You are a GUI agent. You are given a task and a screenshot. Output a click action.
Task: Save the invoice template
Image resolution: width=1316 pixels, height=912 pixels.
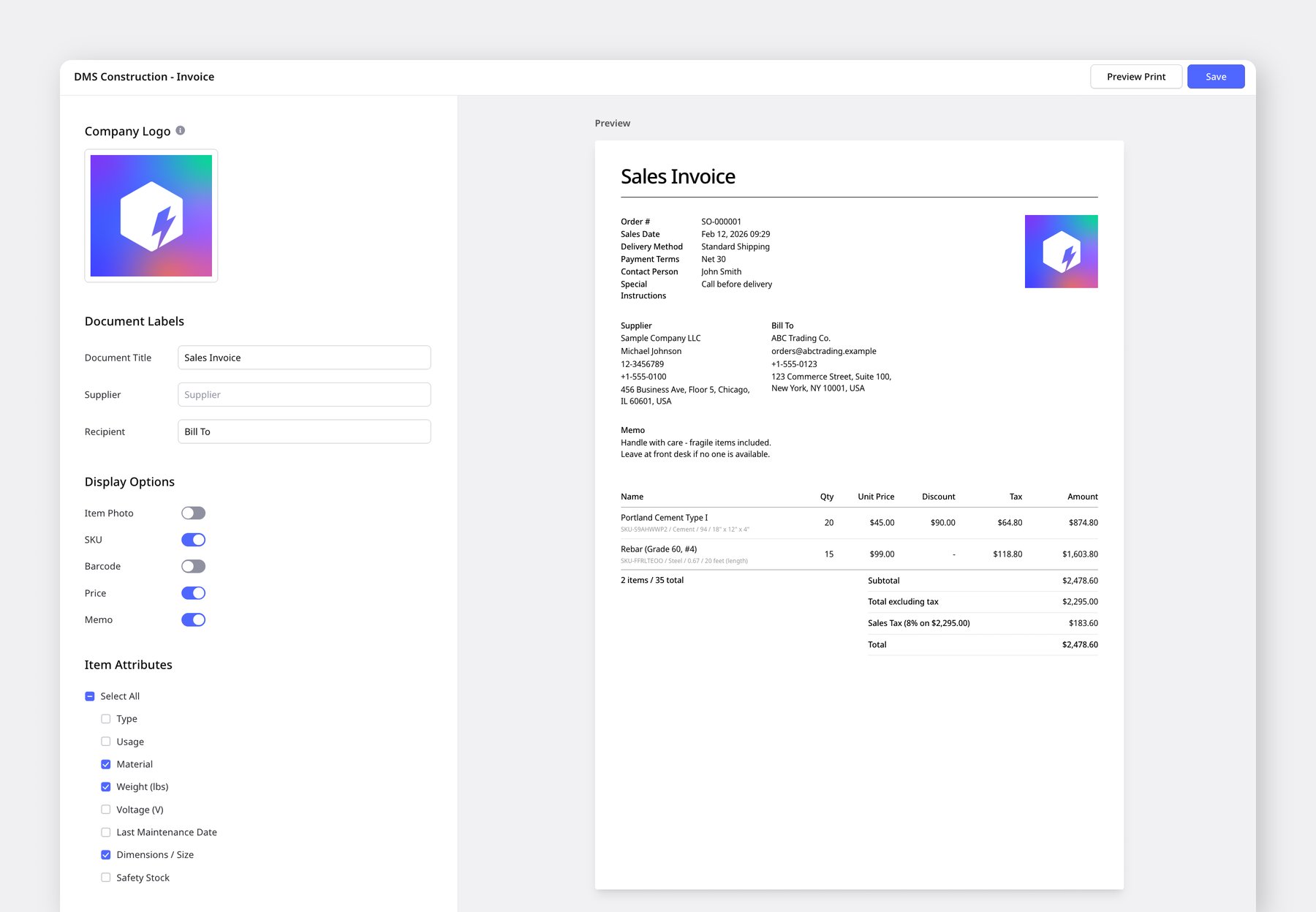1215,77
